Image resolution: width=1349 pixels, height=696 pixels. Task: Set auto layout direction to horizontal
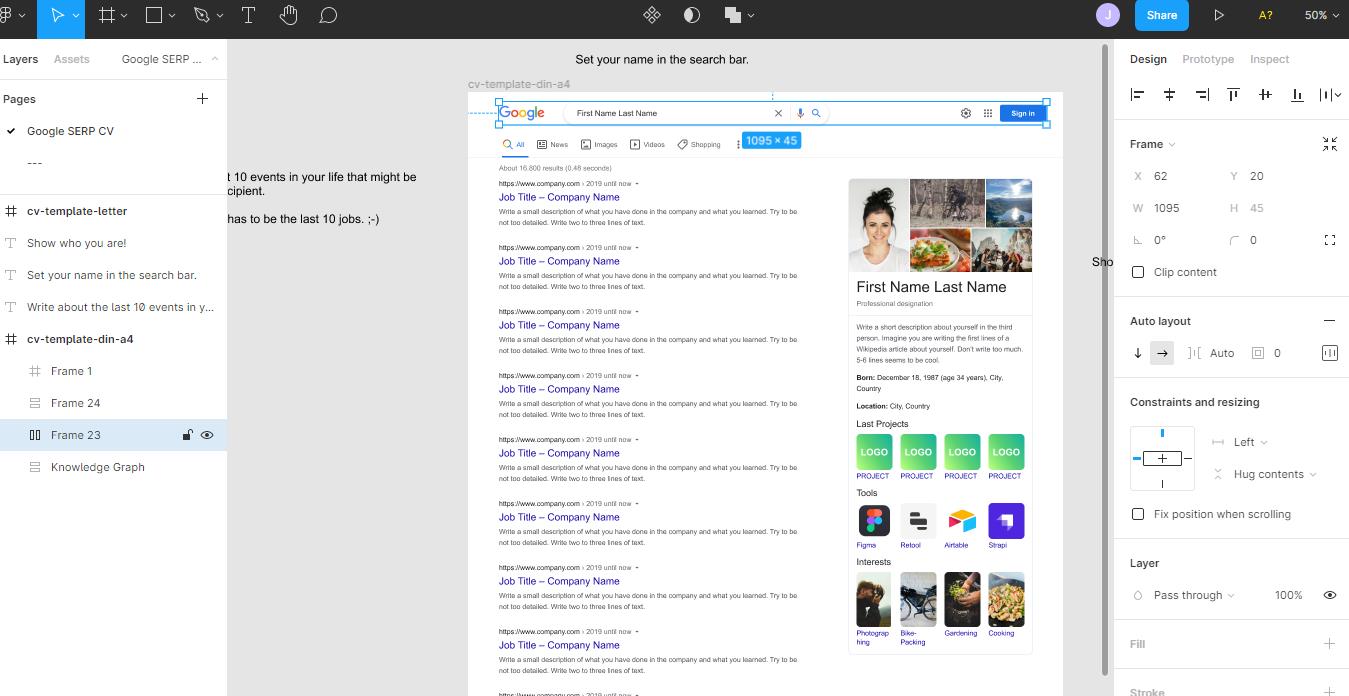coord(1162,353)
